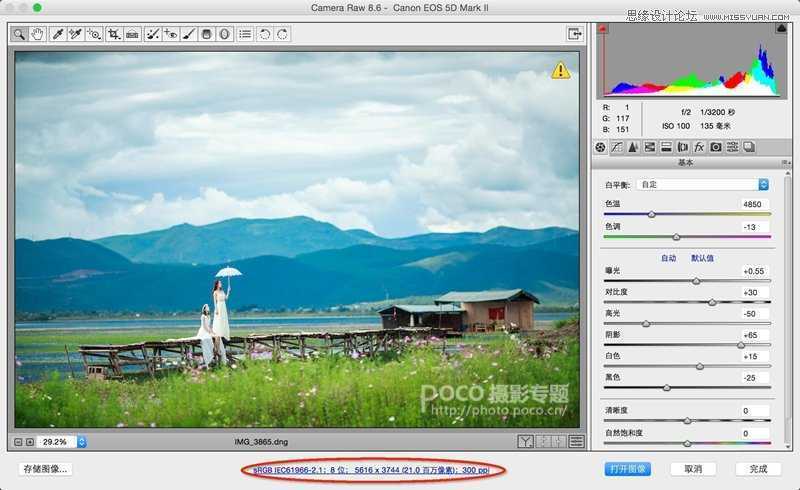Open the Basic panel tab
The image size is (800, 490).
(601, 148)
